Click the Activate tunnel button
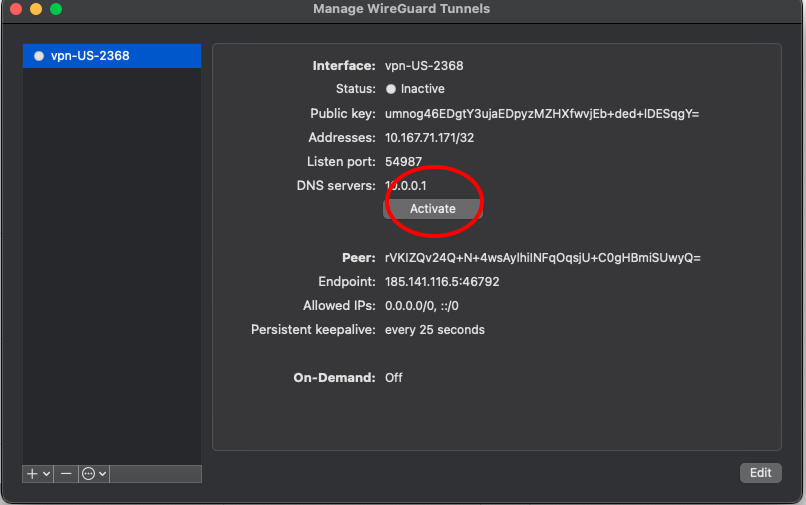 [x=432, y=209]
